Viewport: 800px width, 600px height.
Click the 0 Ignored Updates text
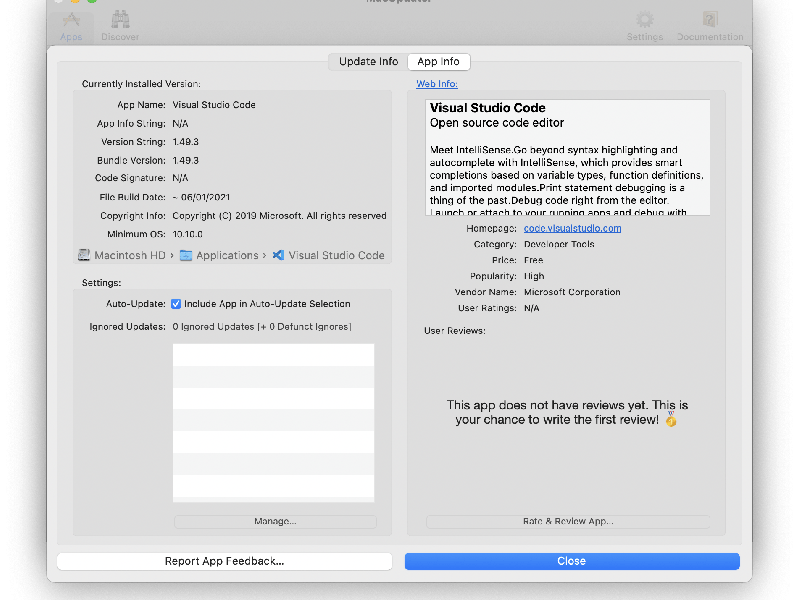[x=262, y=327]
